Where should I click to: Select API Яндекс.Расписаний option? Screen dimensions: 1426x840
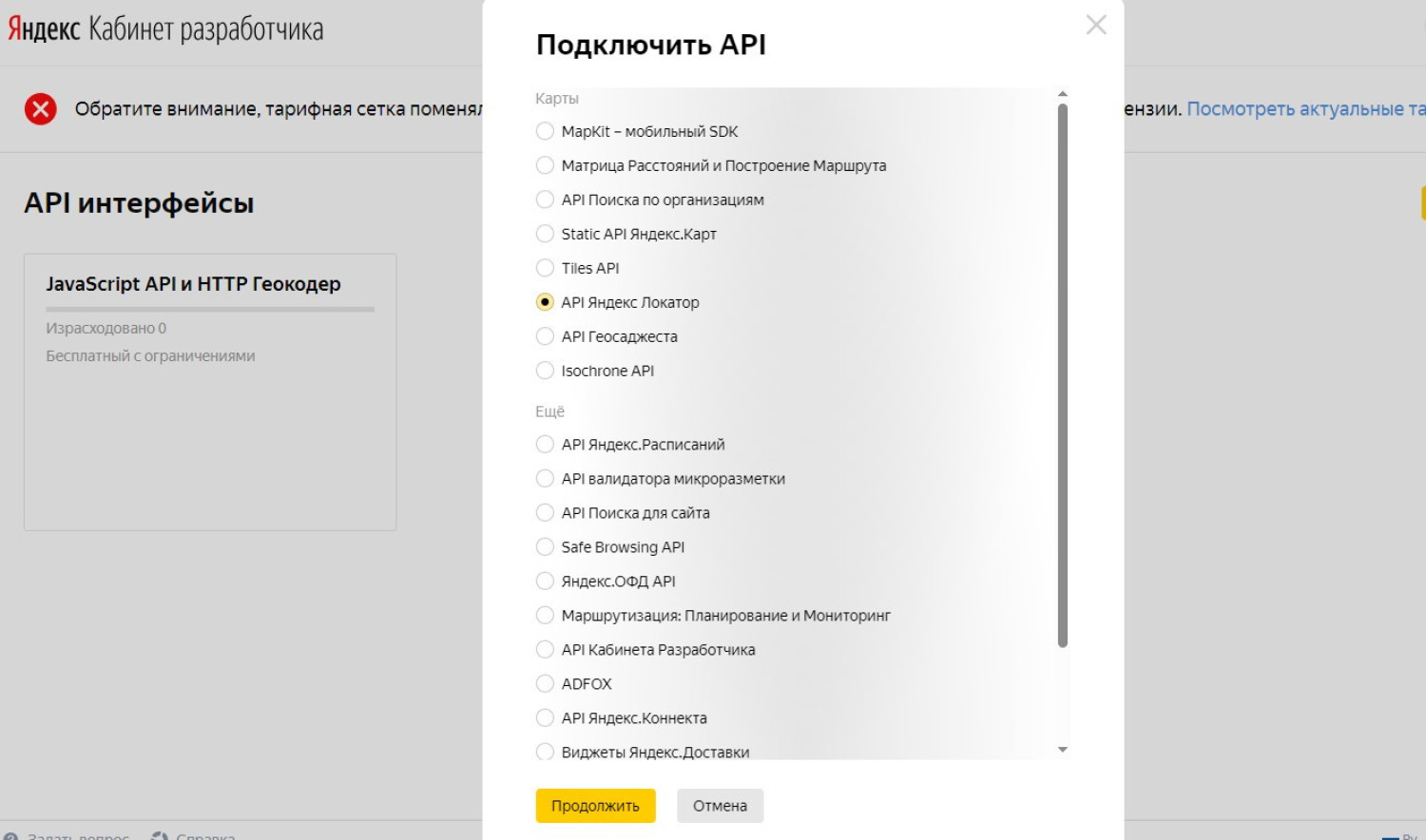pos(545,445)
